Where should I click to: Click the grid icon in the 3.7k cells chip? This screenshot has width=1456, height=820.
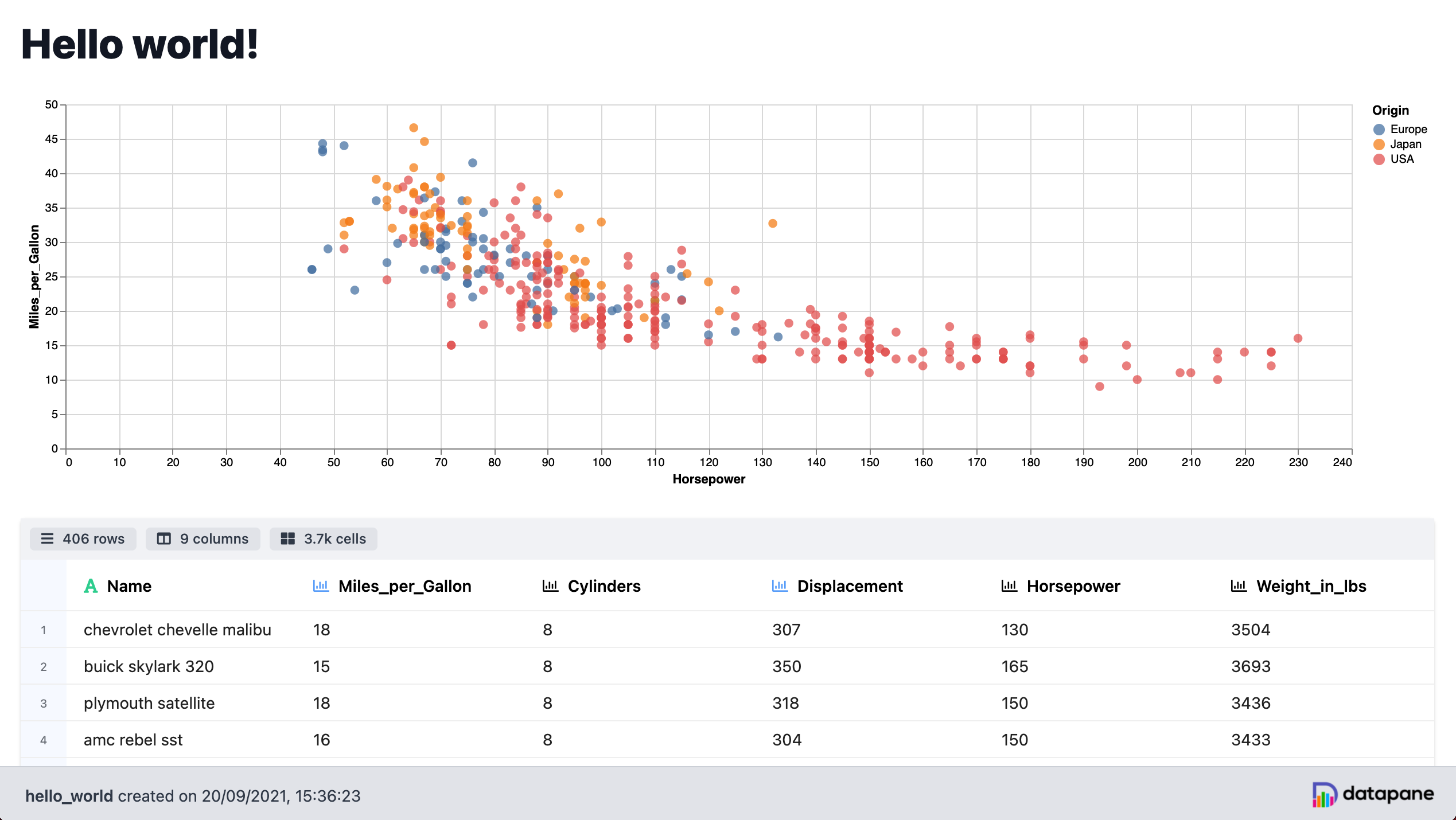pyautogui.click(x=289, y=538)
